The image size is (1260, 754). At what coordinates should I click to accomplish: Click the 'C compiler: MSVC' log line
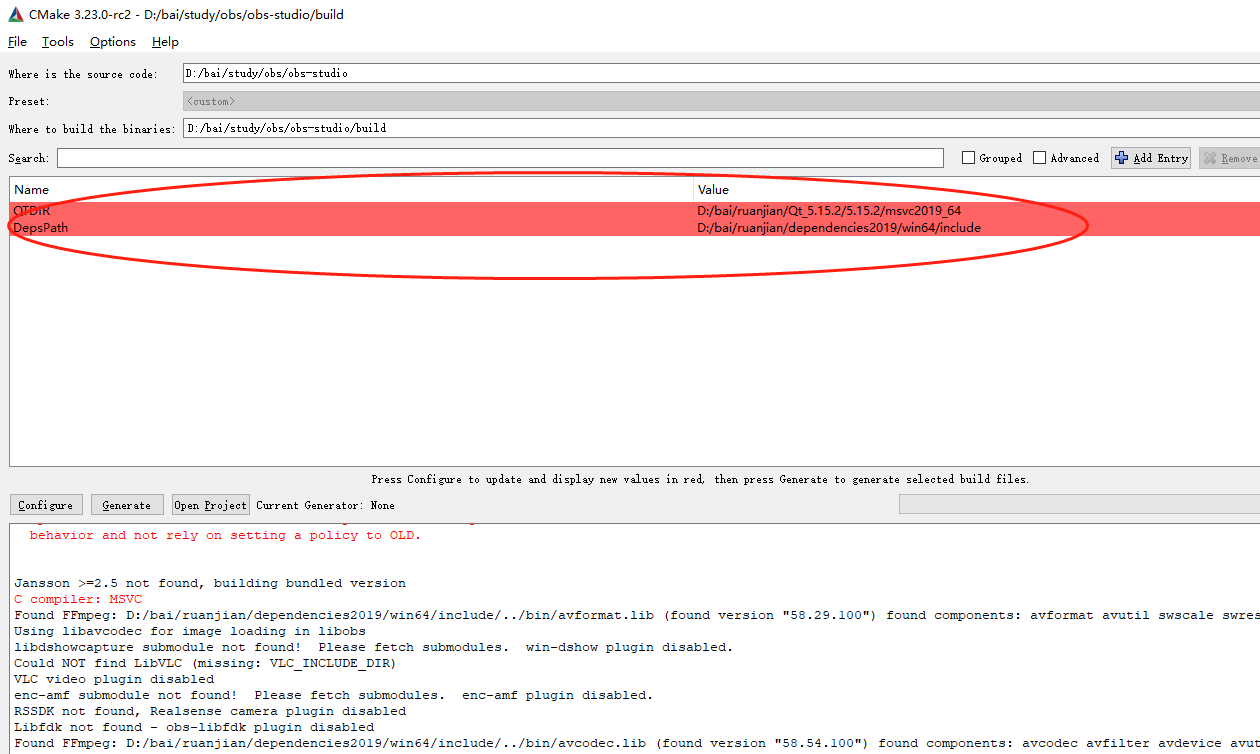click(78, 599)
